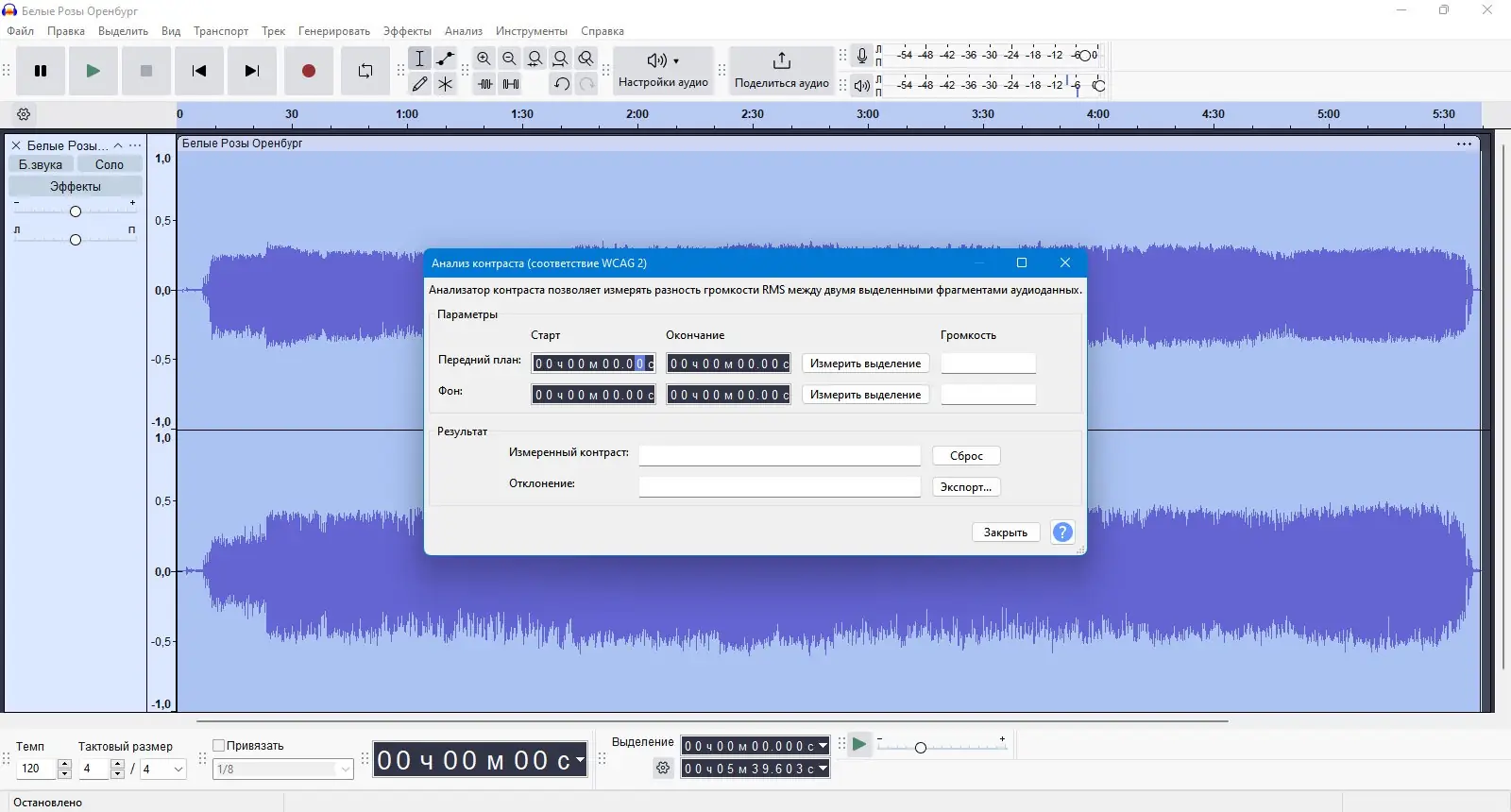This screenshot has width=1511, height=812.
Task: Click the Redo arrow icon
Action: 586,84
